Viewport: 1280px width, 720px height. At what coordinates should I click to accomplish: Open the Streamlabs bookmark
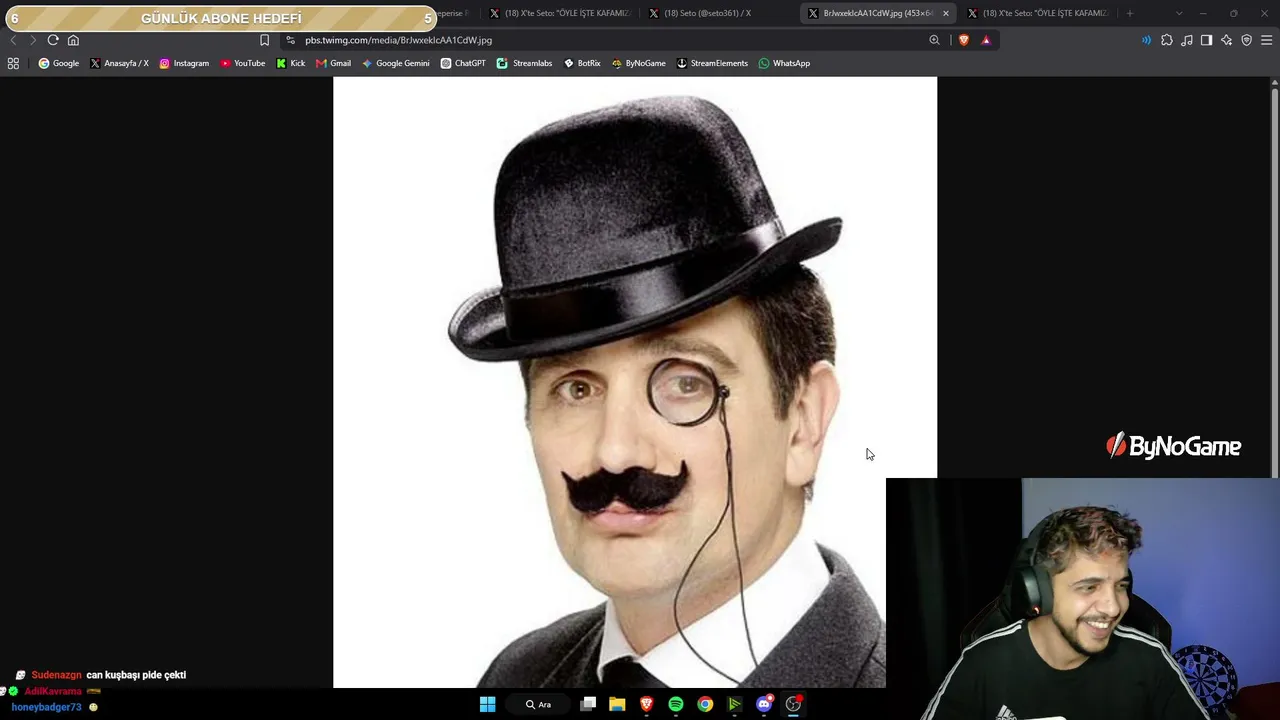(525, 63)
